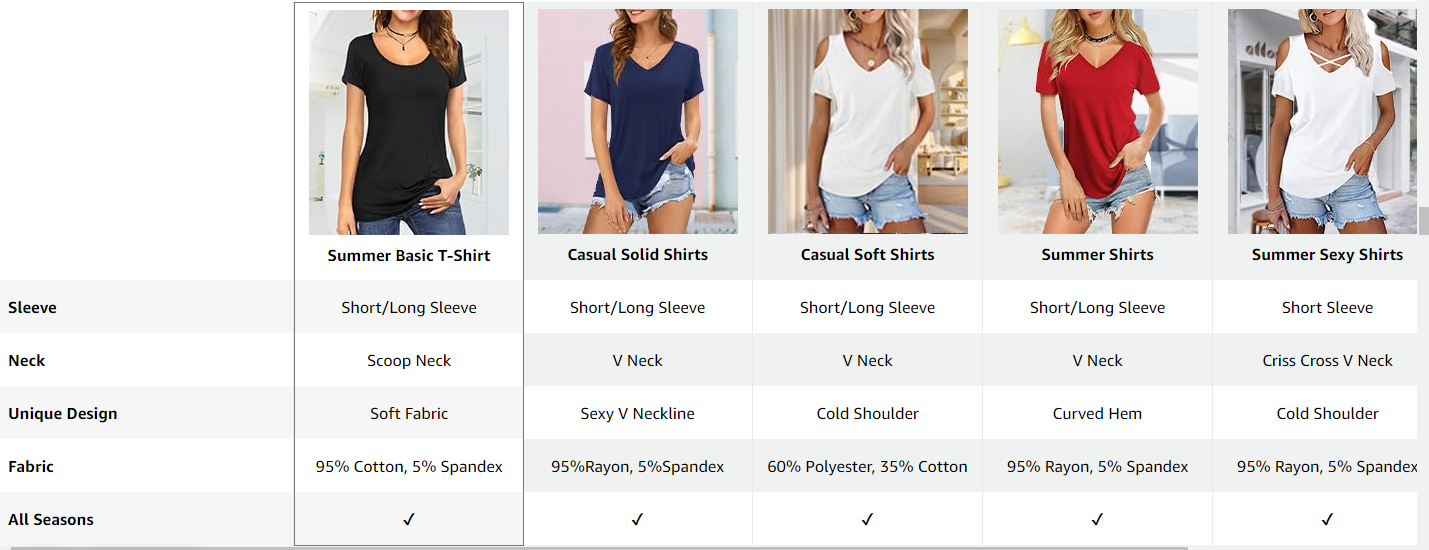
Task: Open the Casual Soft Shirts title link
Action: click(x=868, y=255)
